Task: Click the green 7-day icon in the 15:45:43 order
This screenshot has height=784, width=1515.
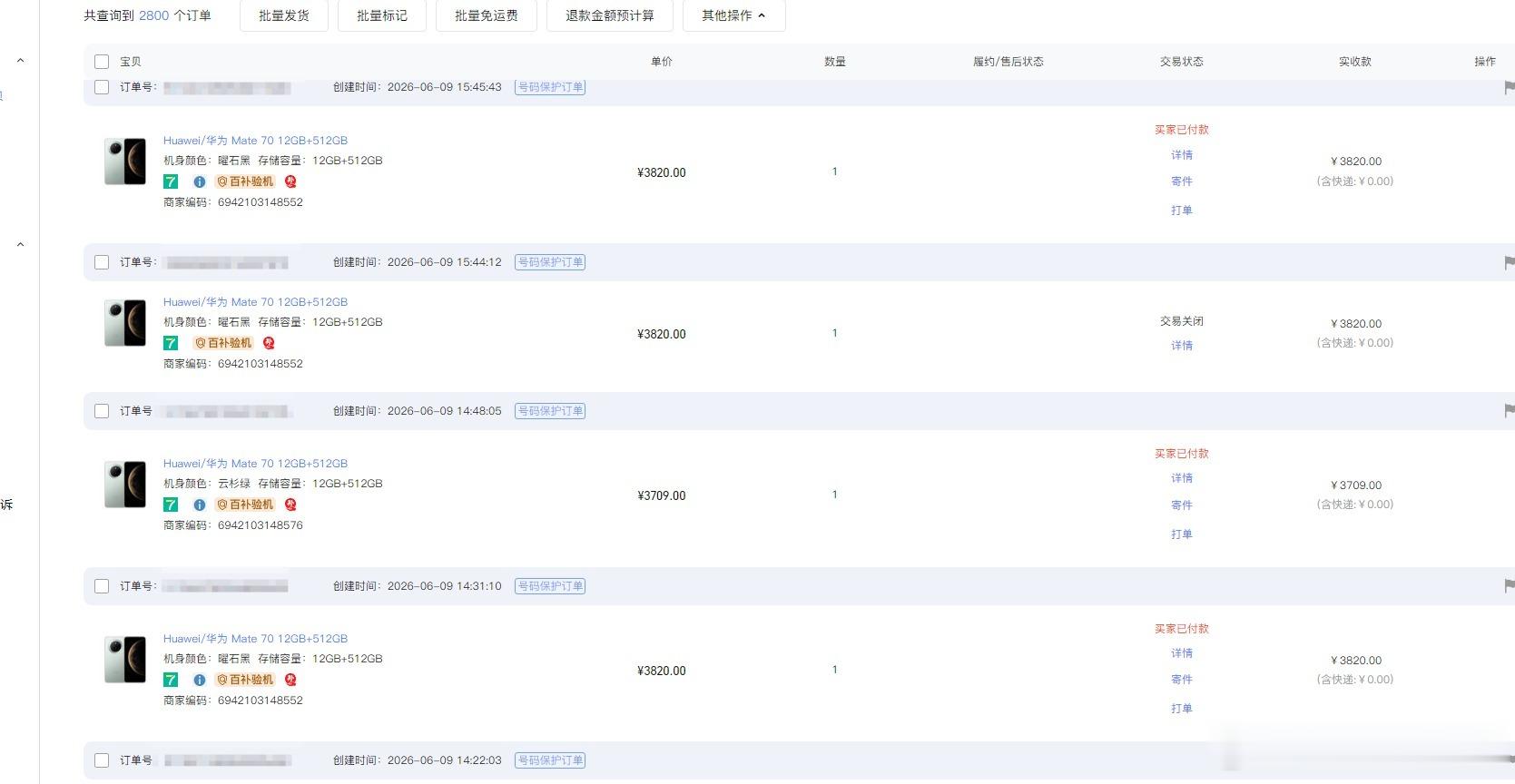Action: (171, 181)
